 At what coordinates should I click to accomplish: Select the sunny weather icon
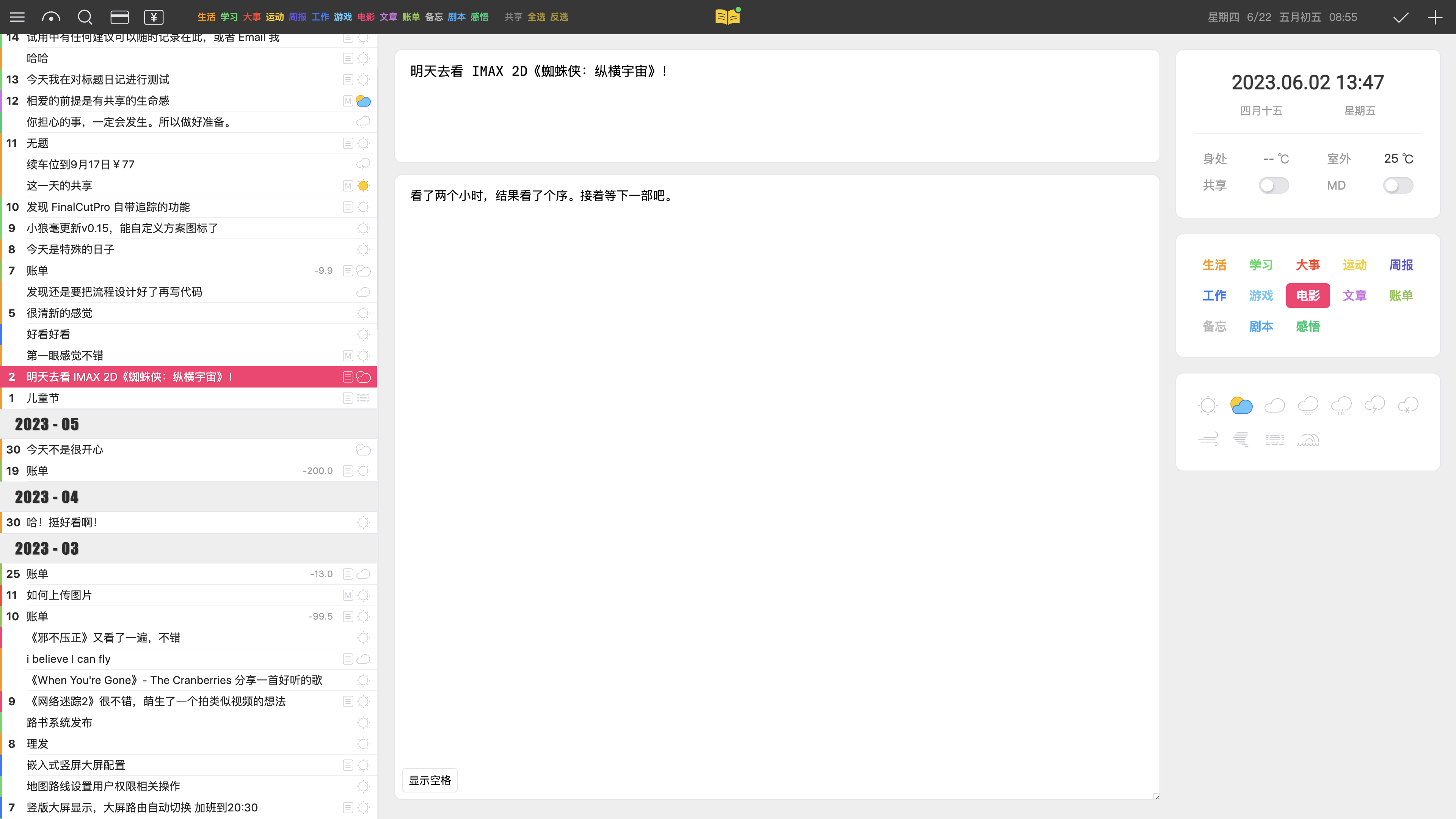[1208, 405]
